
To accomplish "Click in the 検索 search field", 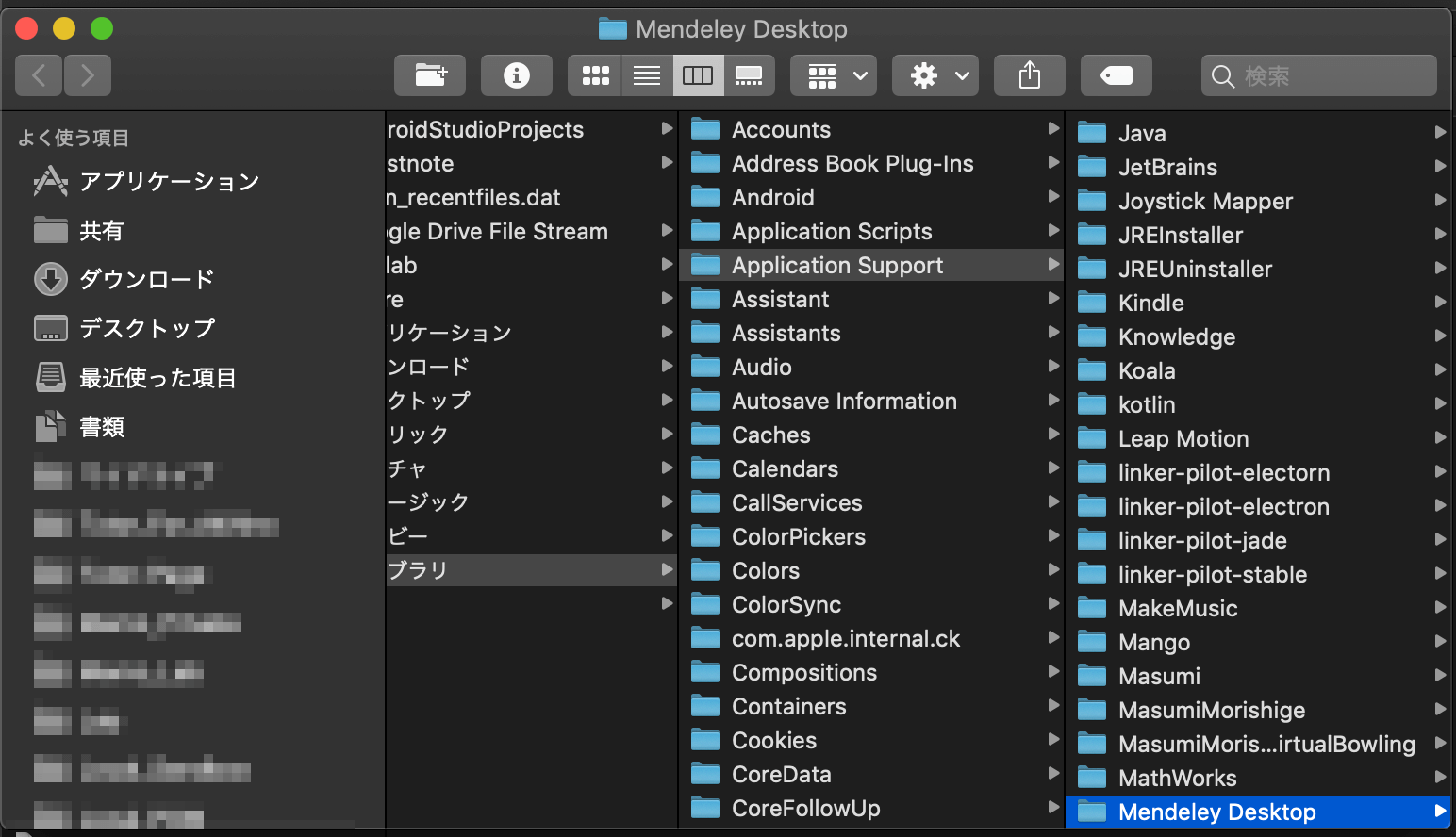I will (x=1319, y=75).
